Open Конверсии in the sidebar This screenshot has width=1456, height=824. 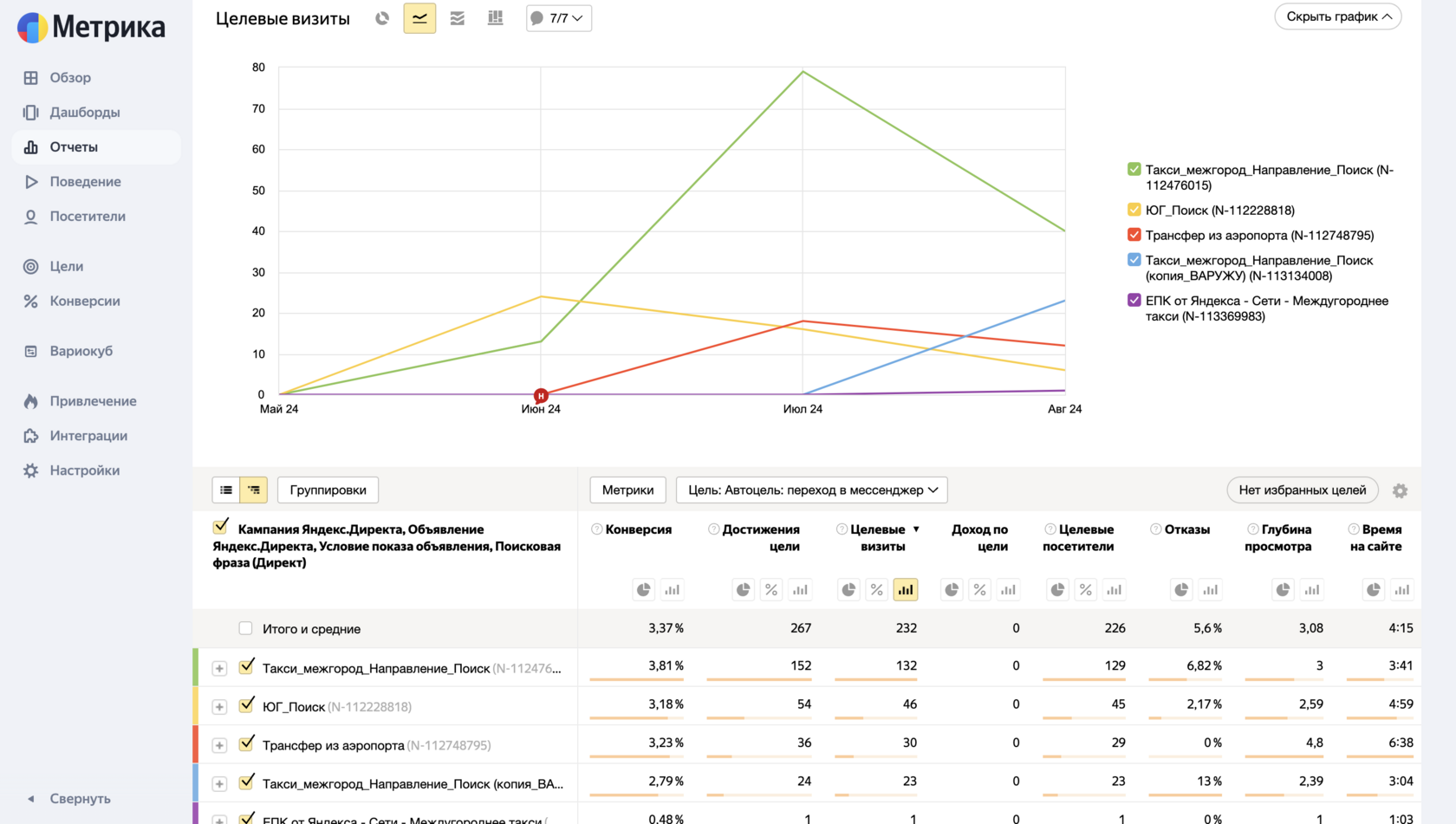[x=72, y=302]
